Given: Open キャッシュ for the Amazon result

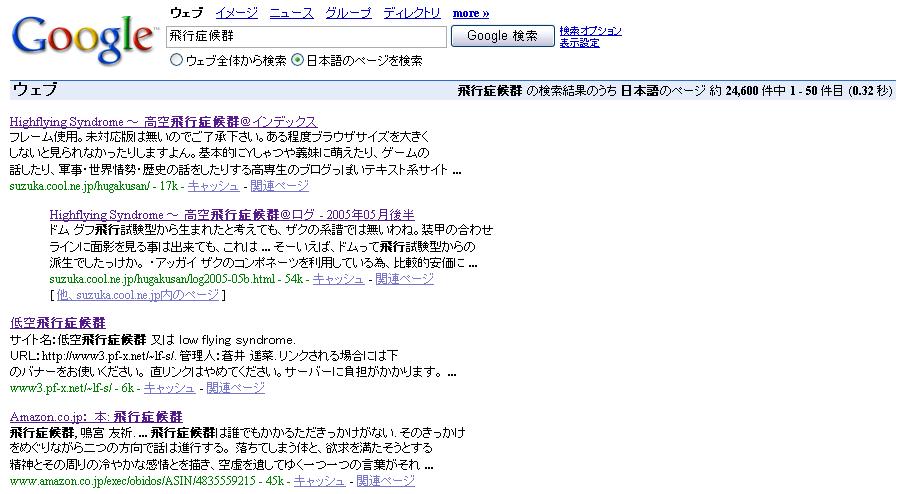Looking at the screenshot, I should (319, 481).
